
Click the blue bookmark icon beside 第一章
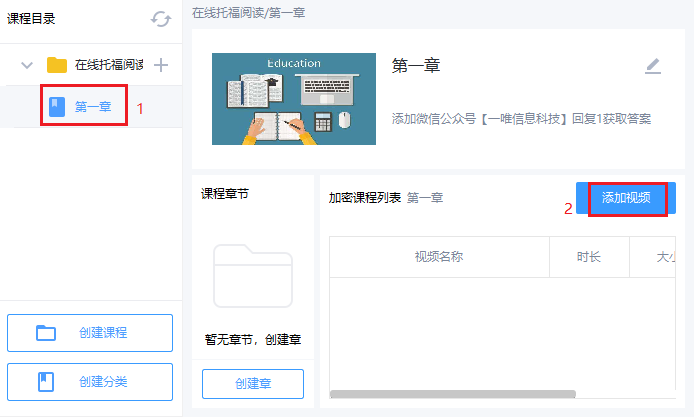pos(57,107)
